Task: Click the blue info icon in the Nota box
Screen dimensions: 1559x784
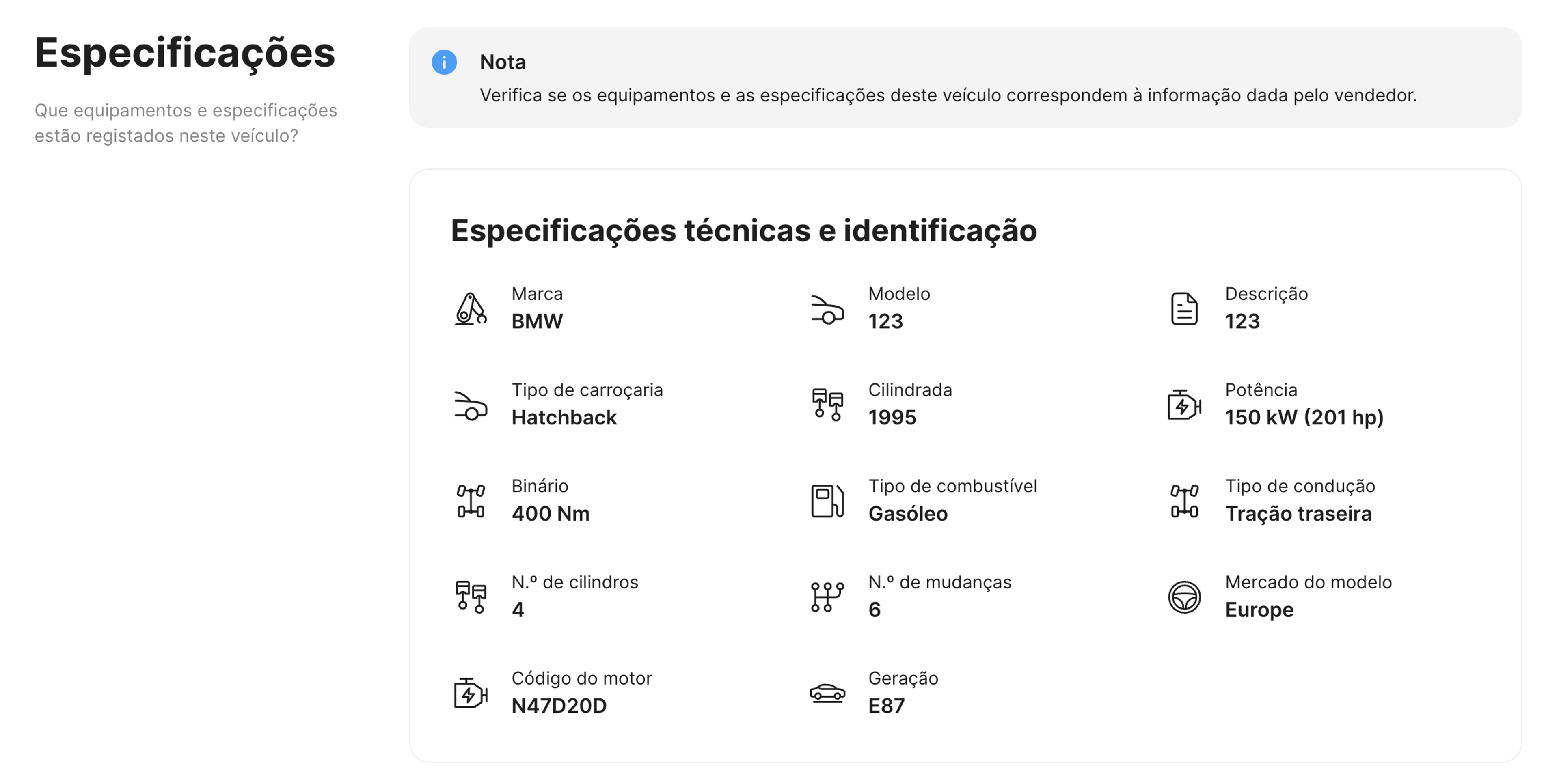Action: 444,62
